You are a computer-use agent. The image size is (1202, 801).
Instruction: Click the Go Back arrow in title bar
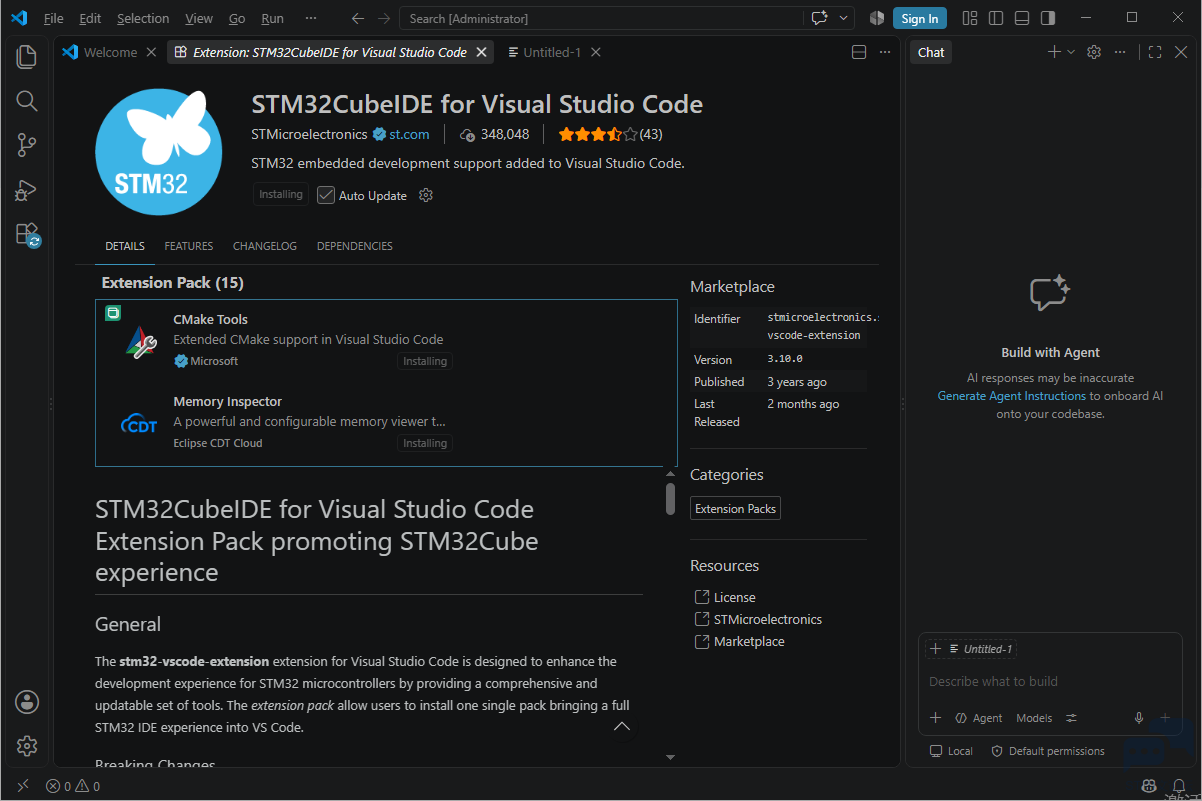point(358,18)
